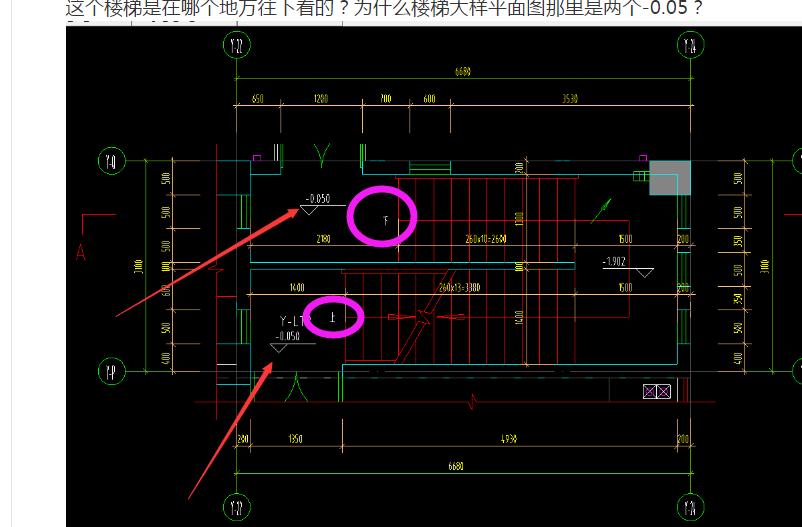The height and width of the screenshot is (527, 802).
Task: Click the Y-22 grid bubble at bottom
Action: coord(237,508)
